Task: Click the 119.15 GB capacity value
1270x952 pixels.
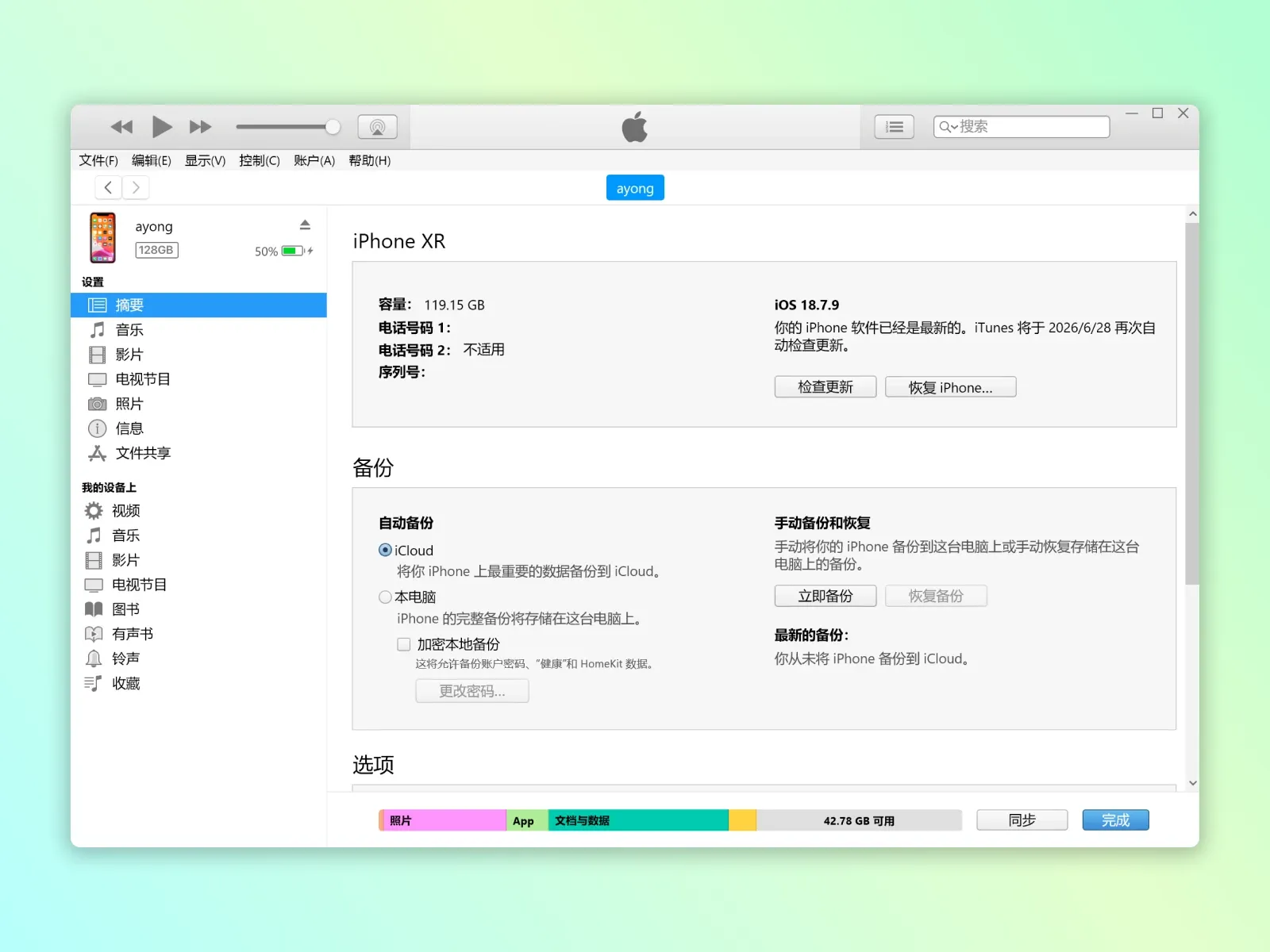Action: point(454,305)
